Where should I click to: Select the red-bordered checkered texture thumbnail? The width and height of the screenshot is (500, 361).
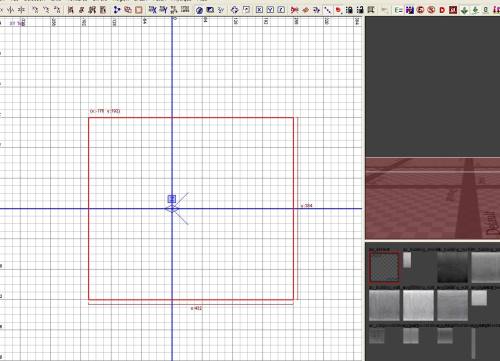pyautogui.click(x=384, y=267)
